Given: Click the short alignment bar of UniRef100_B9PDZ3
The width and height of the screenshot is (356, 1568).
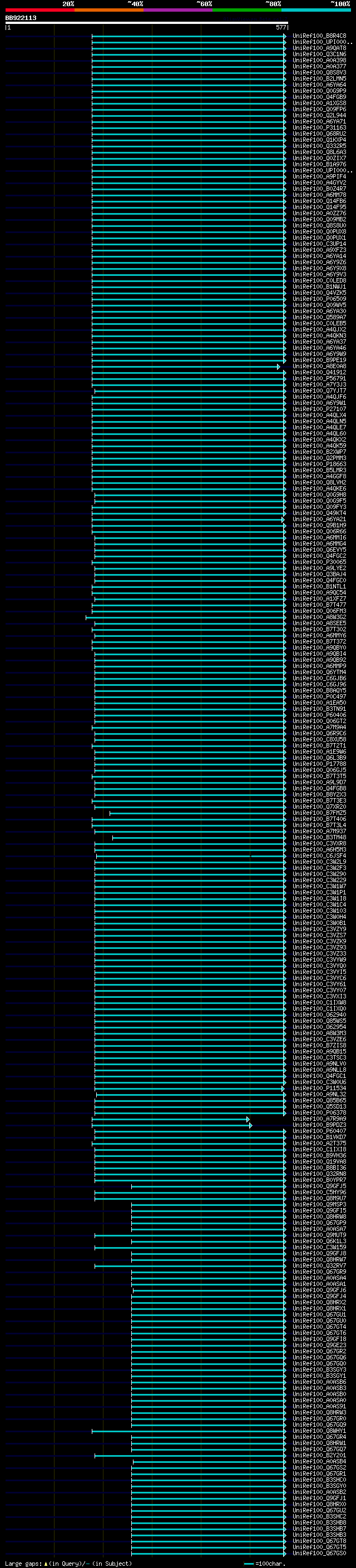Looking at the screenshot, I should click(172, 1125).
